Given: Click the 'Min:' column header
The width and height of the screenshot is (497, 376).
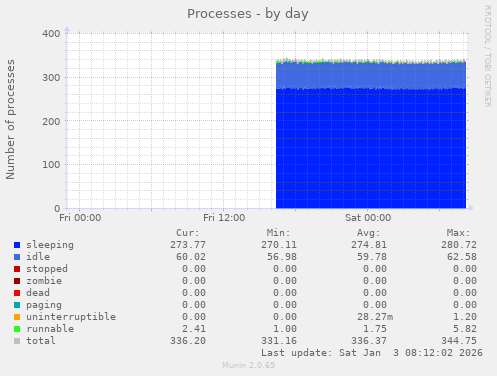Looking at the screenshot, I should 278,233.
